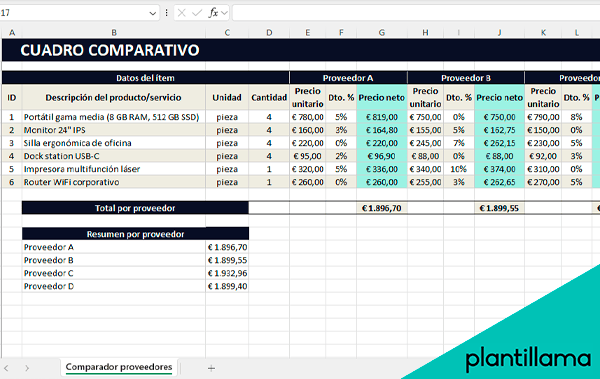The width and height of the screenshot is (600, 379).
Task: Click the Resumen por proveedor header cell
Action: 135,234
